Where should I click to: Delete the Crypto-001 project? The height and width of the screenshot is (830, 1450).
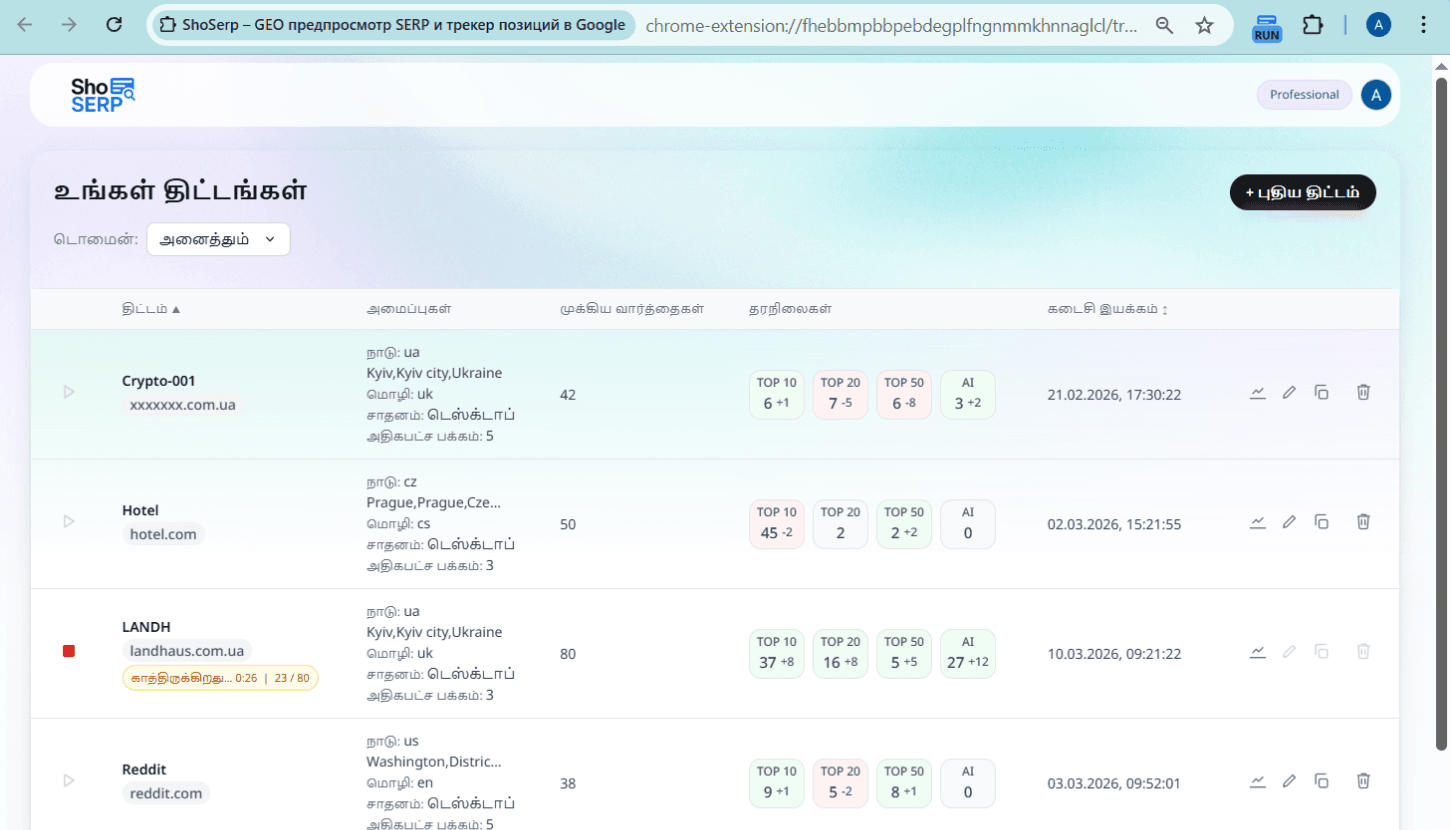(1363, 392)
